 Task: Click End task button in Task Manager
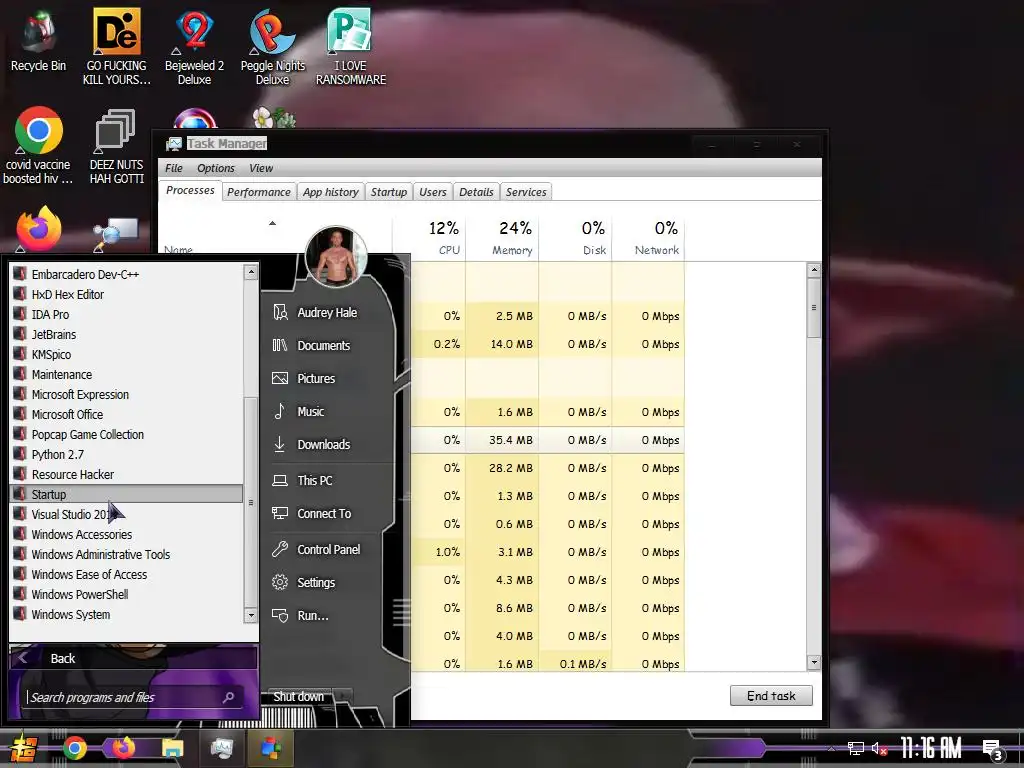point(771,696)
